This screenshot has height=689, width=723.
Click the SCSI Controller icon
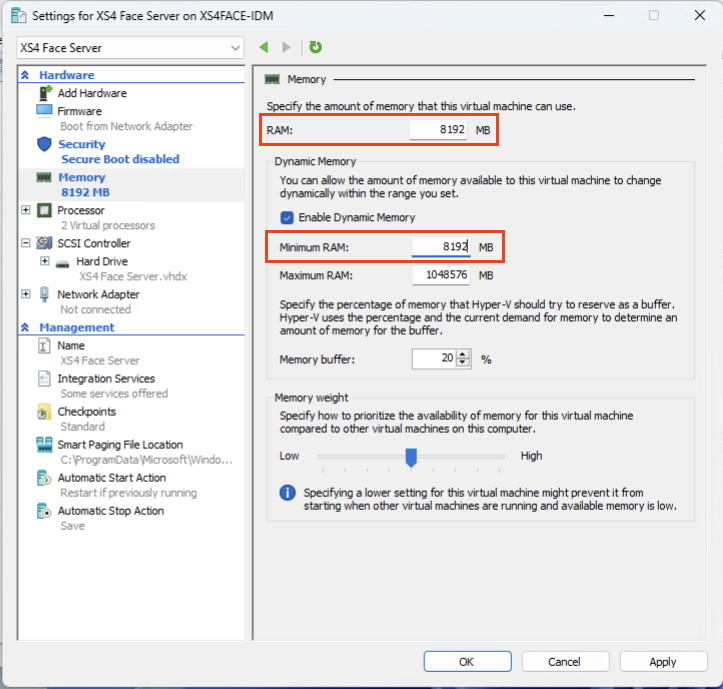click(44, 243)
